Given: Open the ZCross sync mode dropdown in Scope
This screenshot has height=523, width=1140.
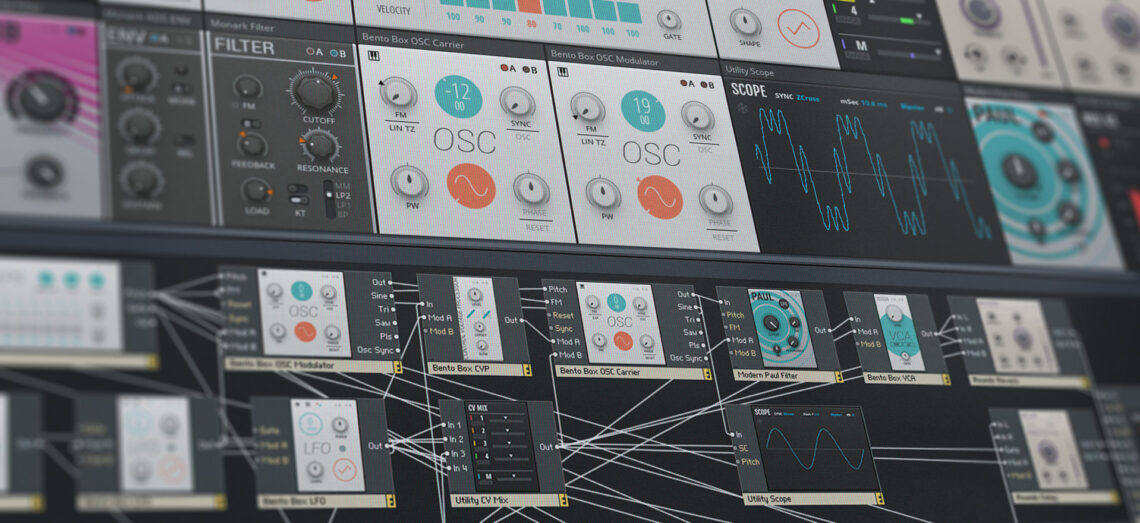Looking at the screenshot, I should coord(807,98).
